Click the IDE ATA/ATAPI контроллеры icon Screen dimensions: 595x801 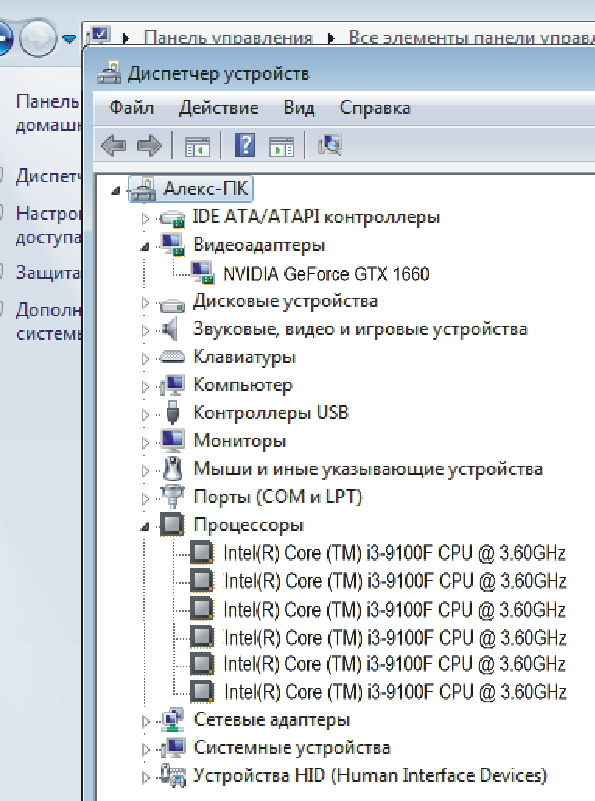pyautogui.click(x=172, y=219)
